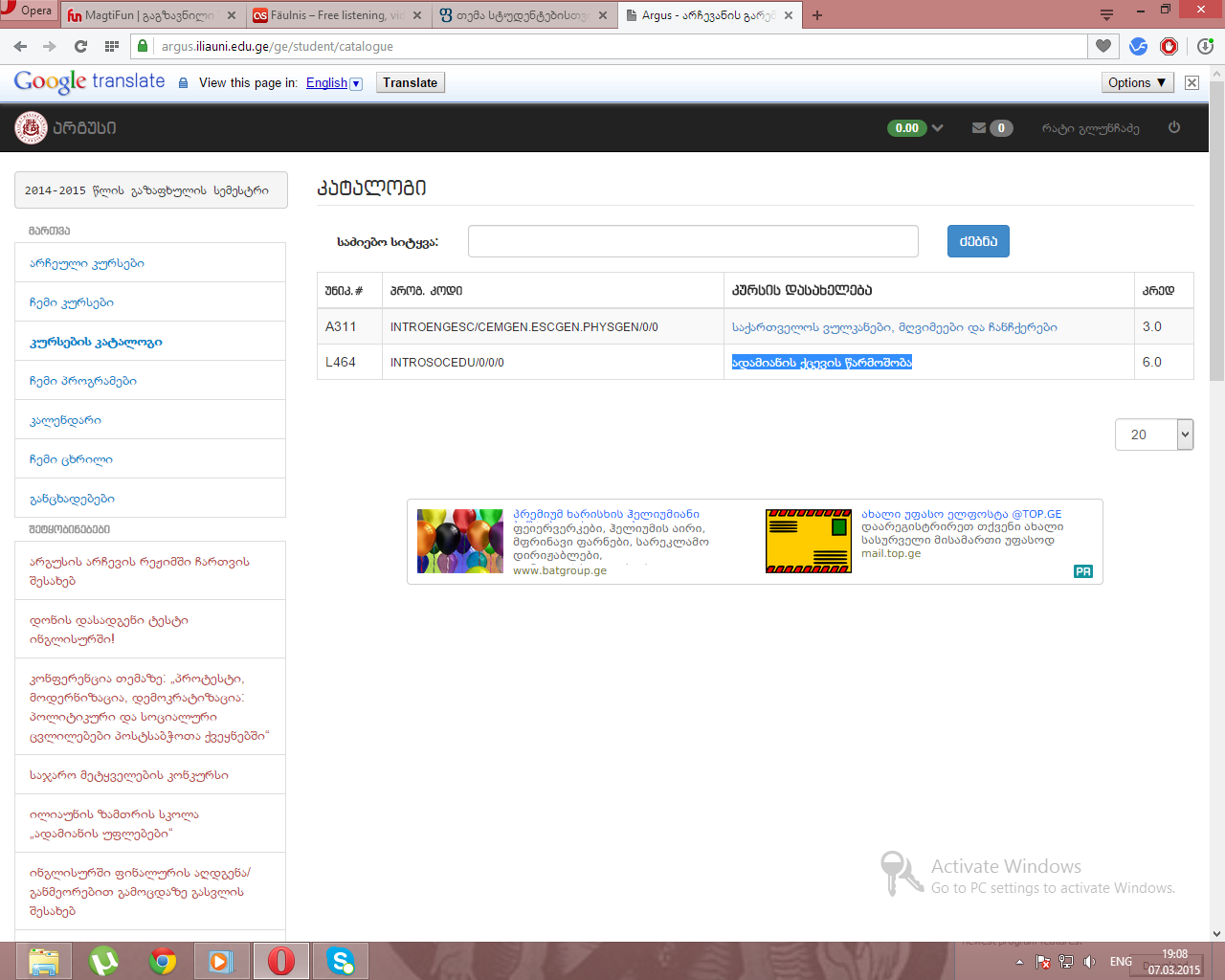Click the red ad-blocker extension icon

(1169, 46)
